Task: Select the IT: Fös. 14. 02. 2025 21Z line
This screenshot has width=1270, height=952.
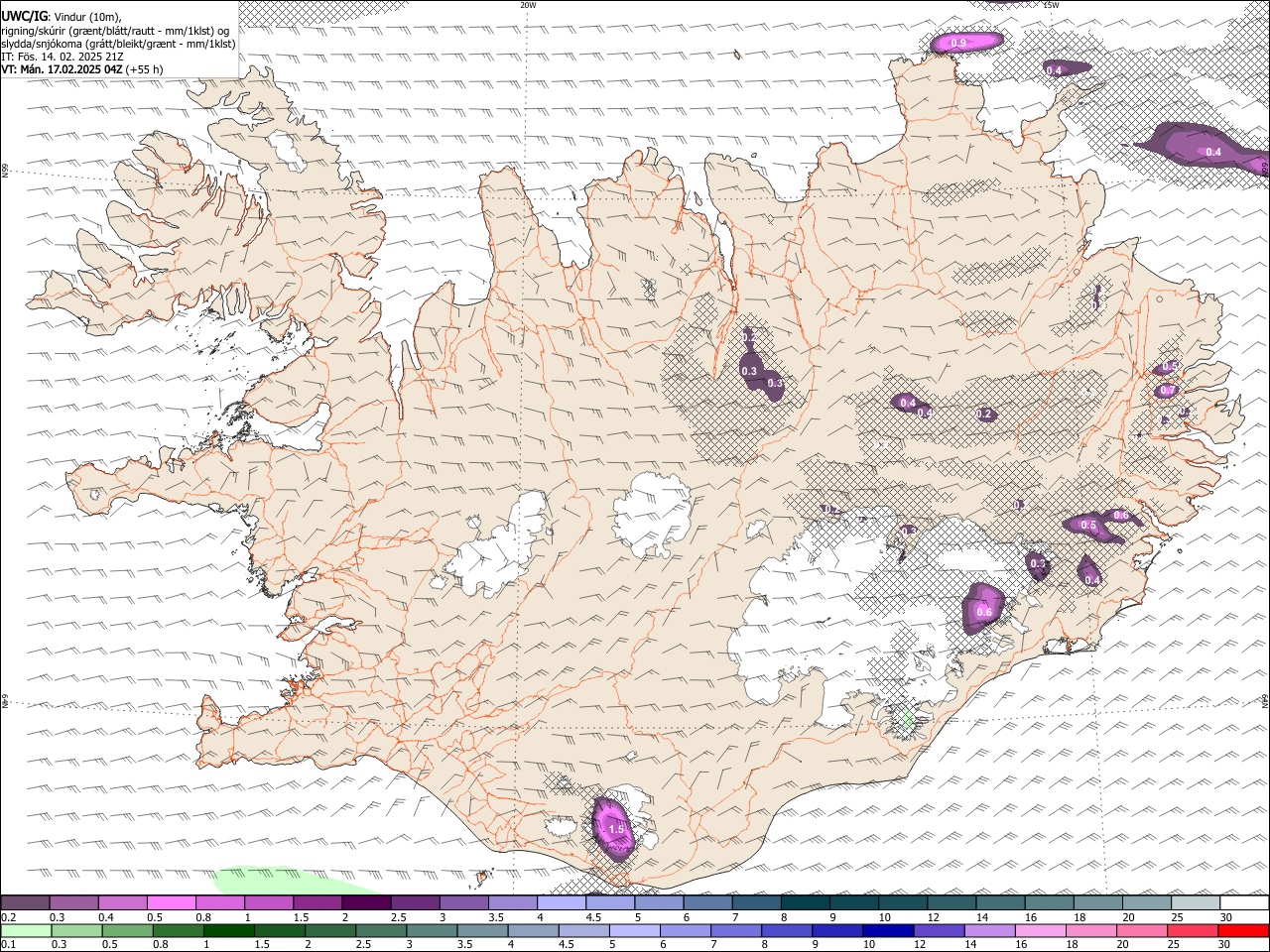Action: pyautogui.click(x=63, y=57)
